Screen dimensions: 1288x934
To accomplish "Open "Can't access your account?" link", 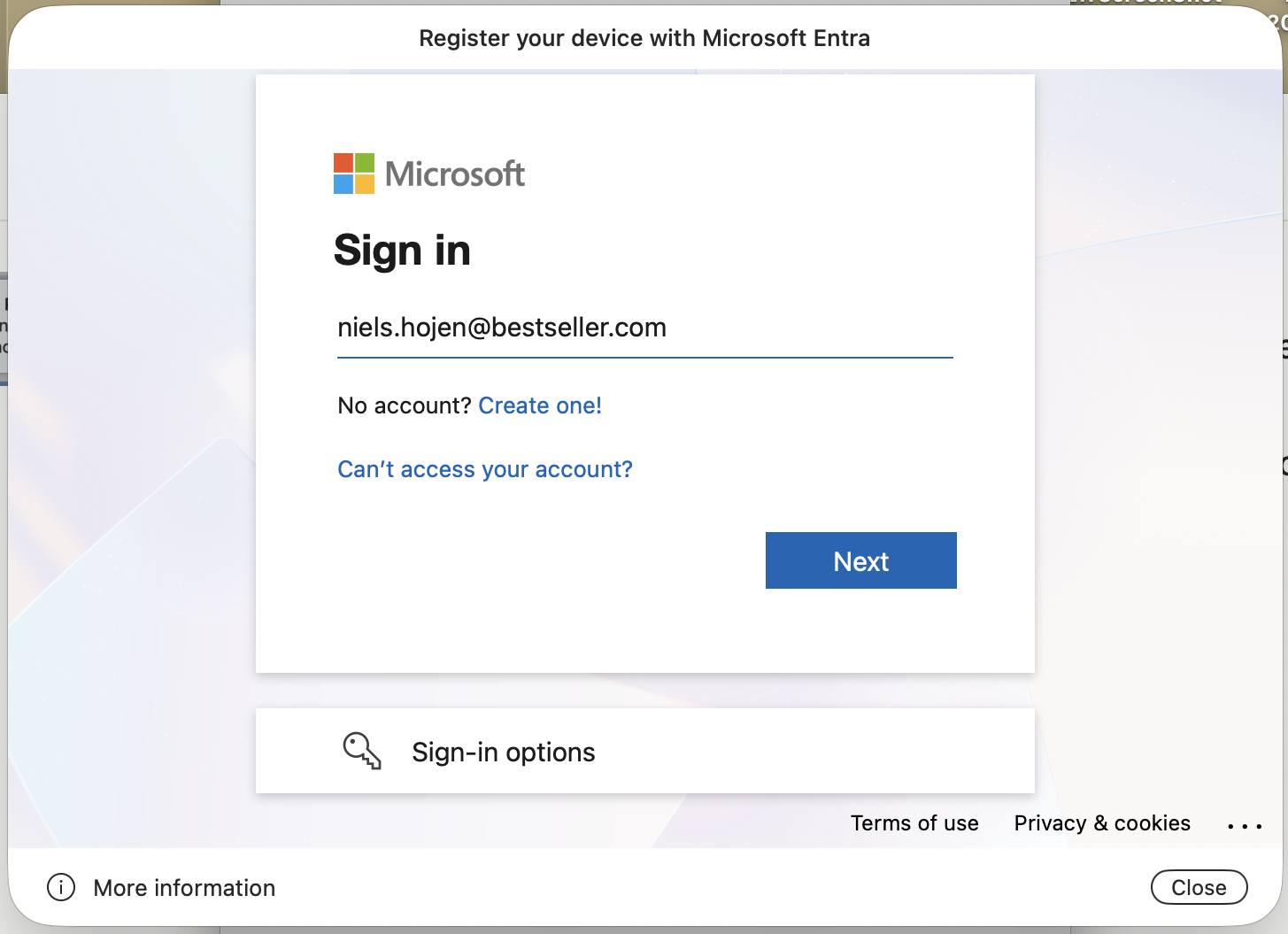I will point(485,469).
